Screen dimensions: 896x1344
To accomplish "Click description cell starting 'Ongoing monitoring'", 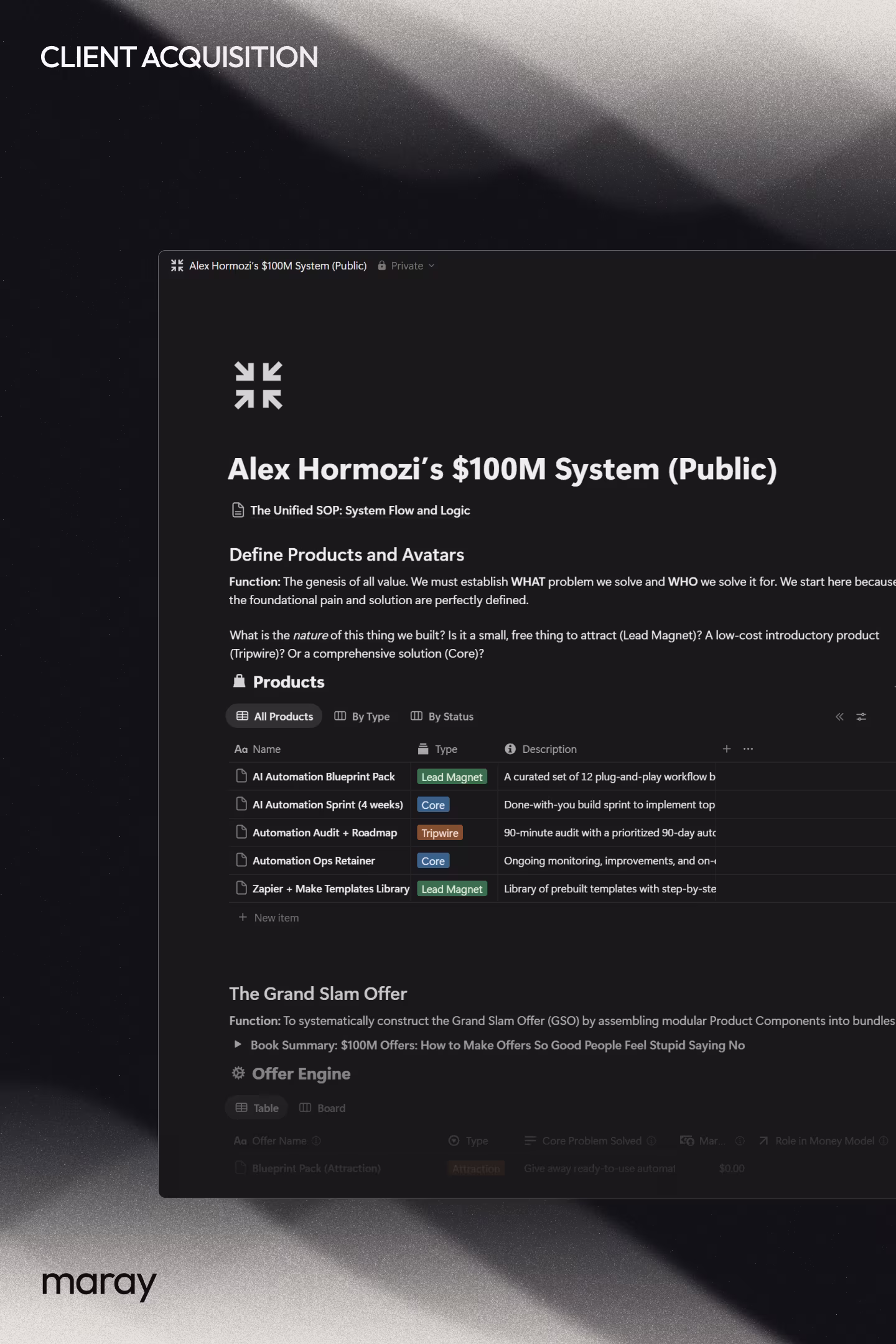I will pyautogui.click(x=607, y=861).
